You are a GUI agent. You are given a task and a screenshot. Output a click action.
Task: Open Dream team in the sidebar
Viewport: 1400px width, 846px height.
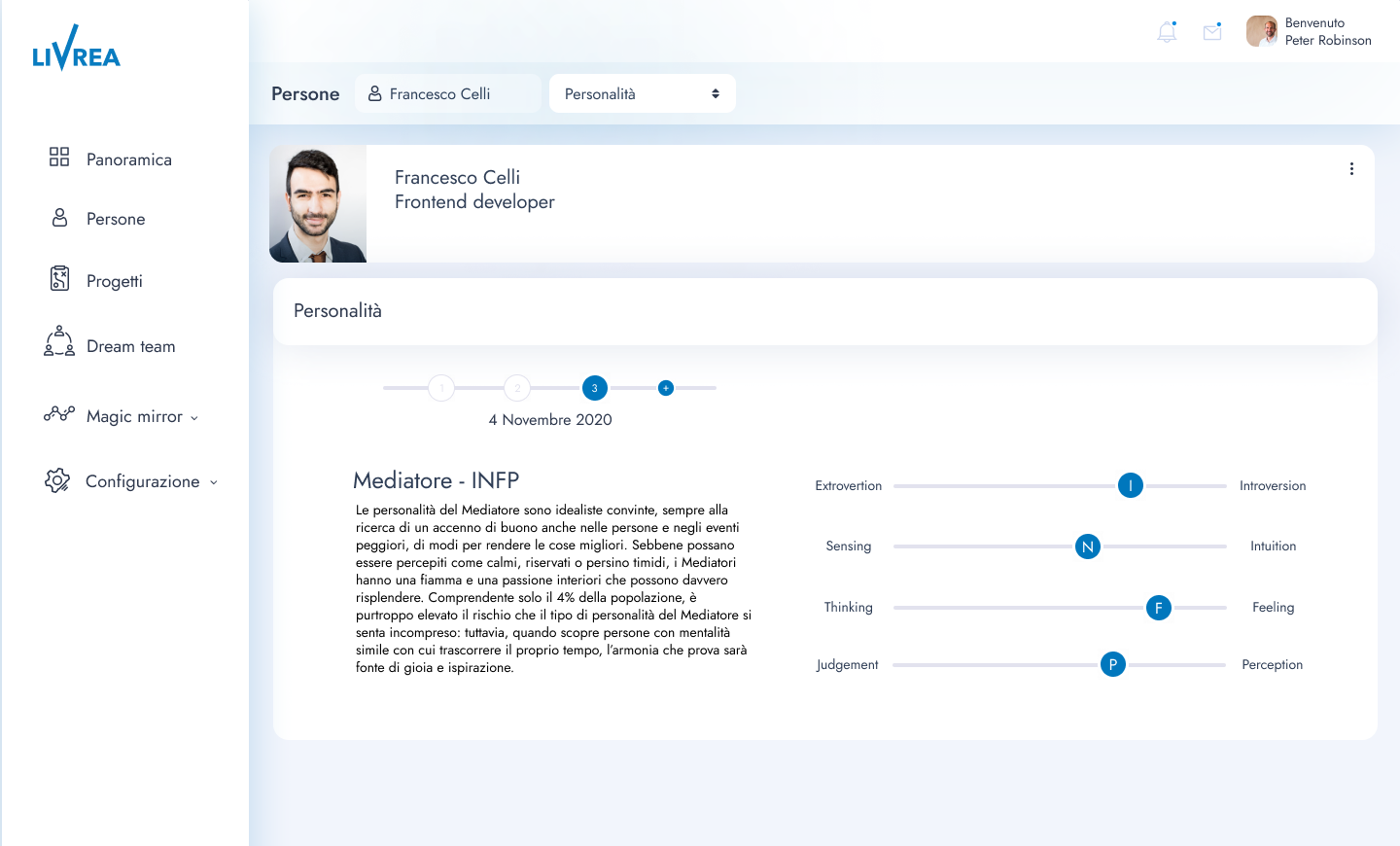pos(131,346)
